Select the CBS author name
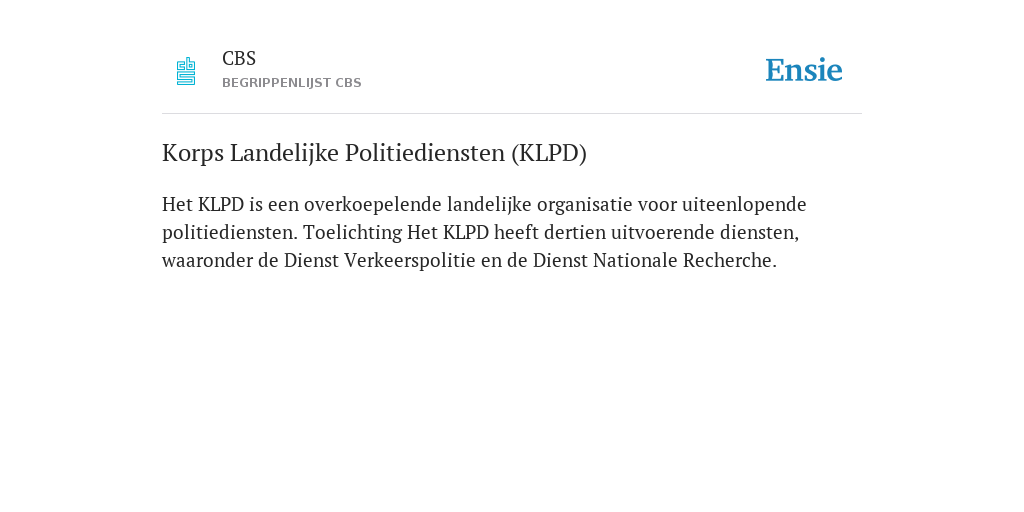Image resolution: width=1024 pixels, height=512 pixels. click(239, 59)
